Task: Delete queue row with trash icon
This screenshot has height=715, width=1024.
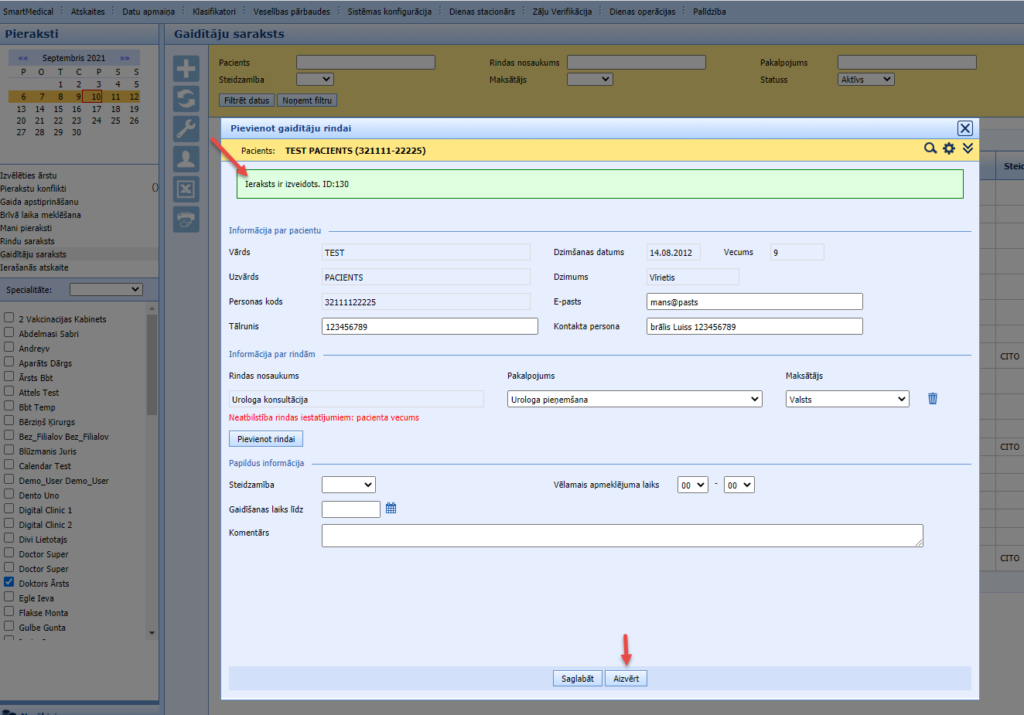Action: 932,398
